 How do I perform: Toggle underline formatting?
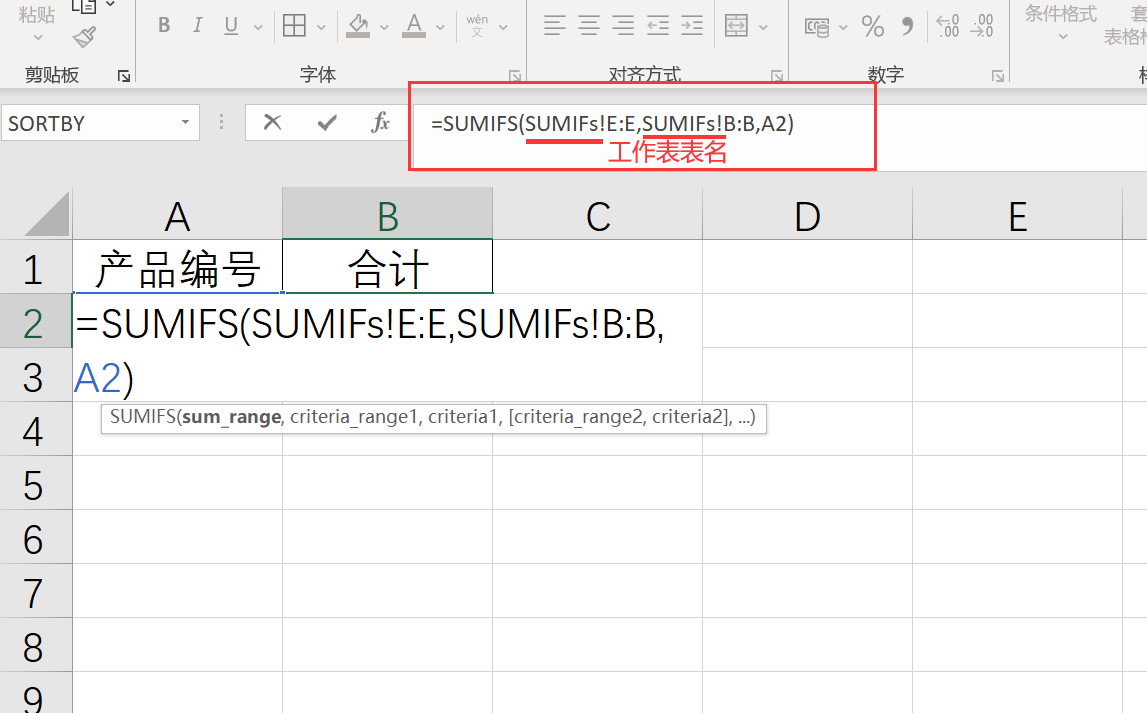pyautogui.click(x=231, y=26)
